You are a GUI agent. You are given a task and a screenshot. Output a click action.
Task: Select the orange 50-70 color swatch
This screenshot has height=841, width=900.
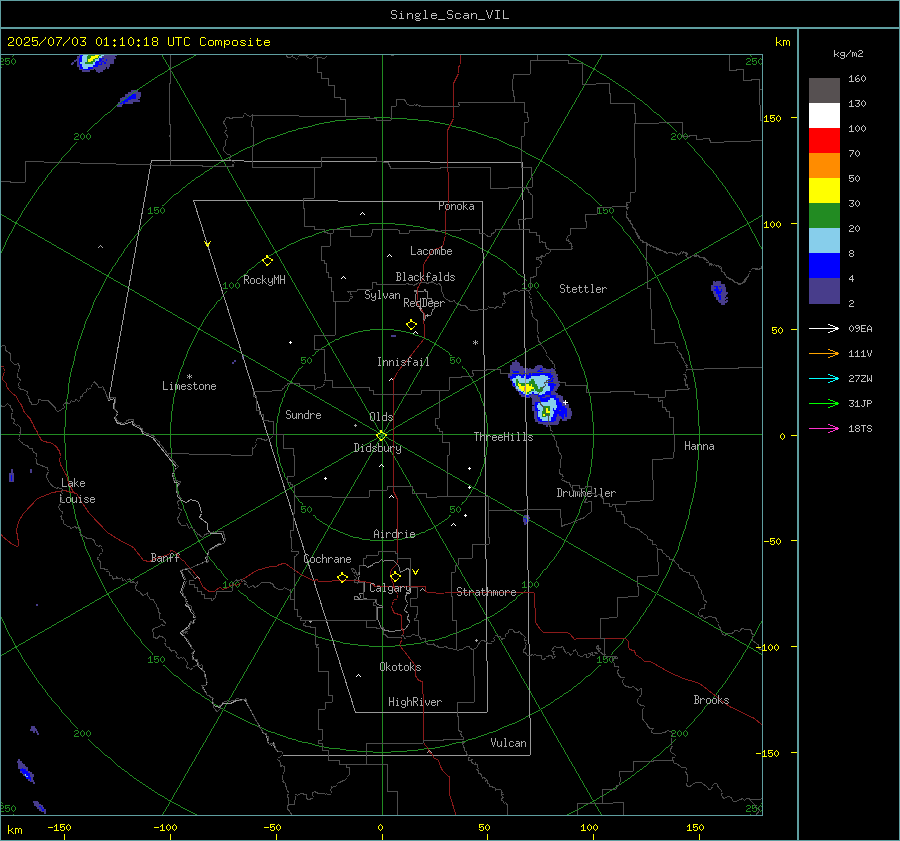point(824,166)
